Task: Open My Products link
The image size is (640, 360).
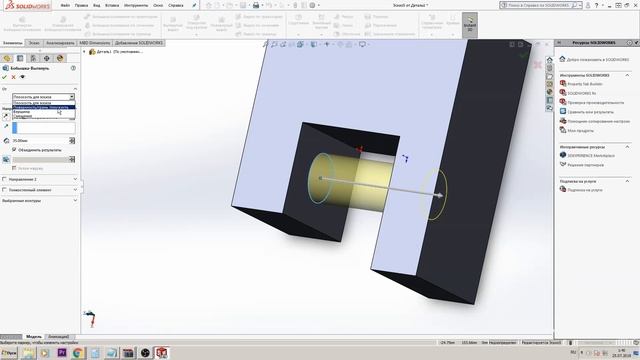Action: click(580, 131)
